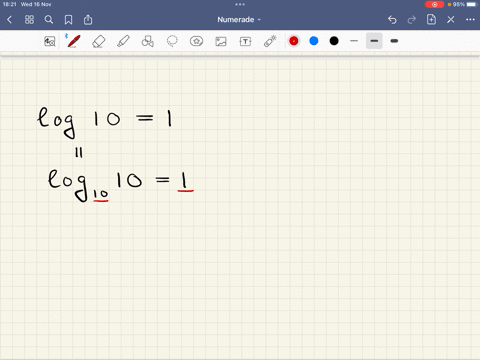Select the Shapes tool
Image resolution: width=480 pixels, height=360 pixels.
tap(147, 41)
